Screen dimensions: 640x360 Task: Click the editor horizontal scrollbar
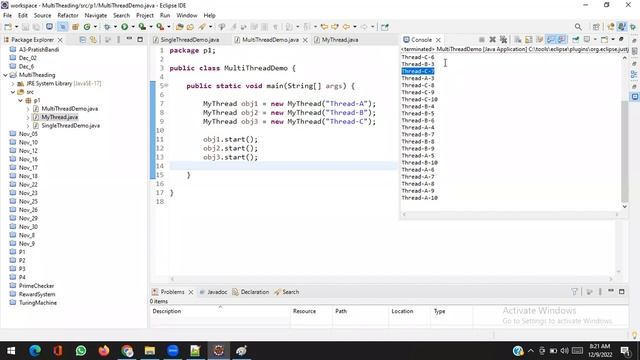click(391, 279)
